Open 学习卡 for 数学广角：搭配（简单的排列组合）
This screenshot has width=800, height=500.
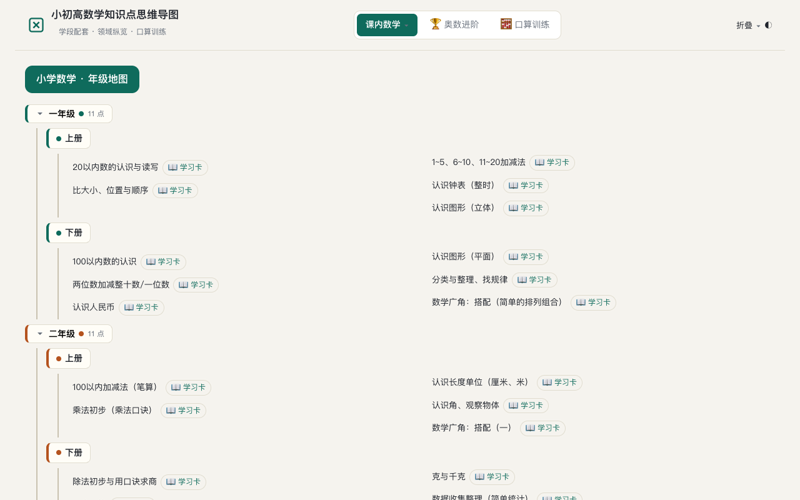tap(593, 302)
